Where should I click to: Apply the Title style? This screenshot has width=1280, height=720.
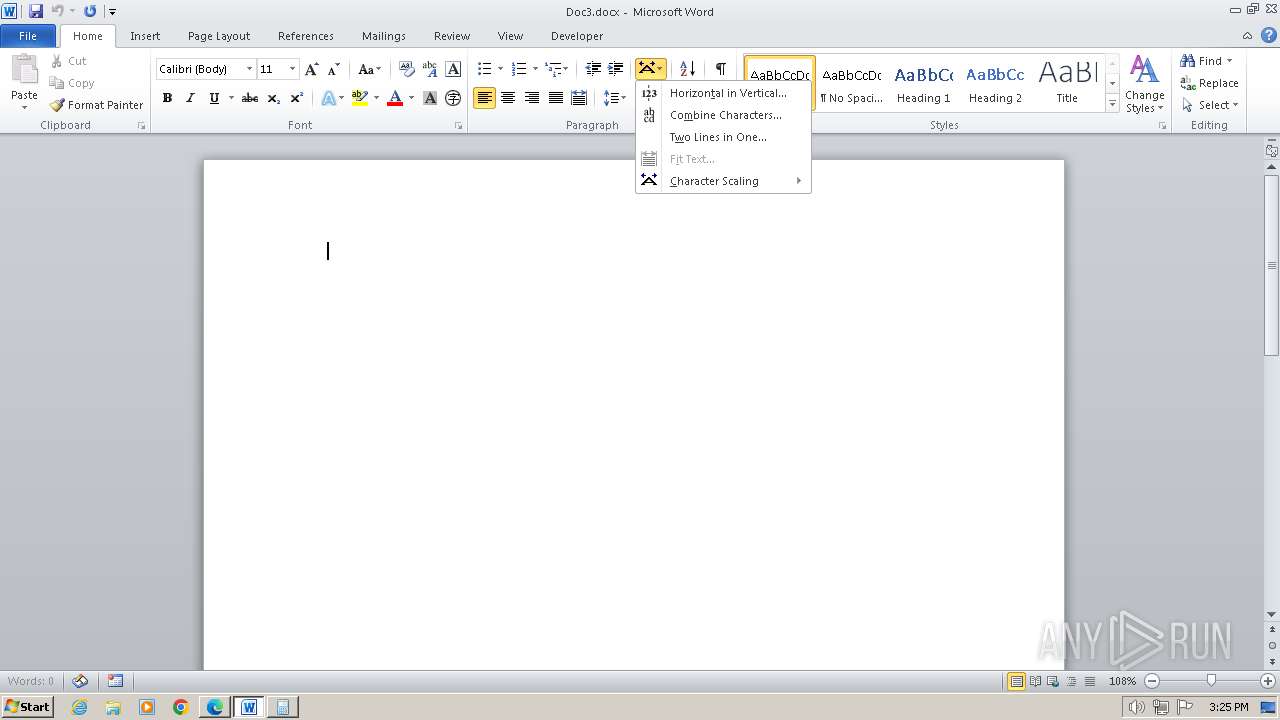[1067, 83]
